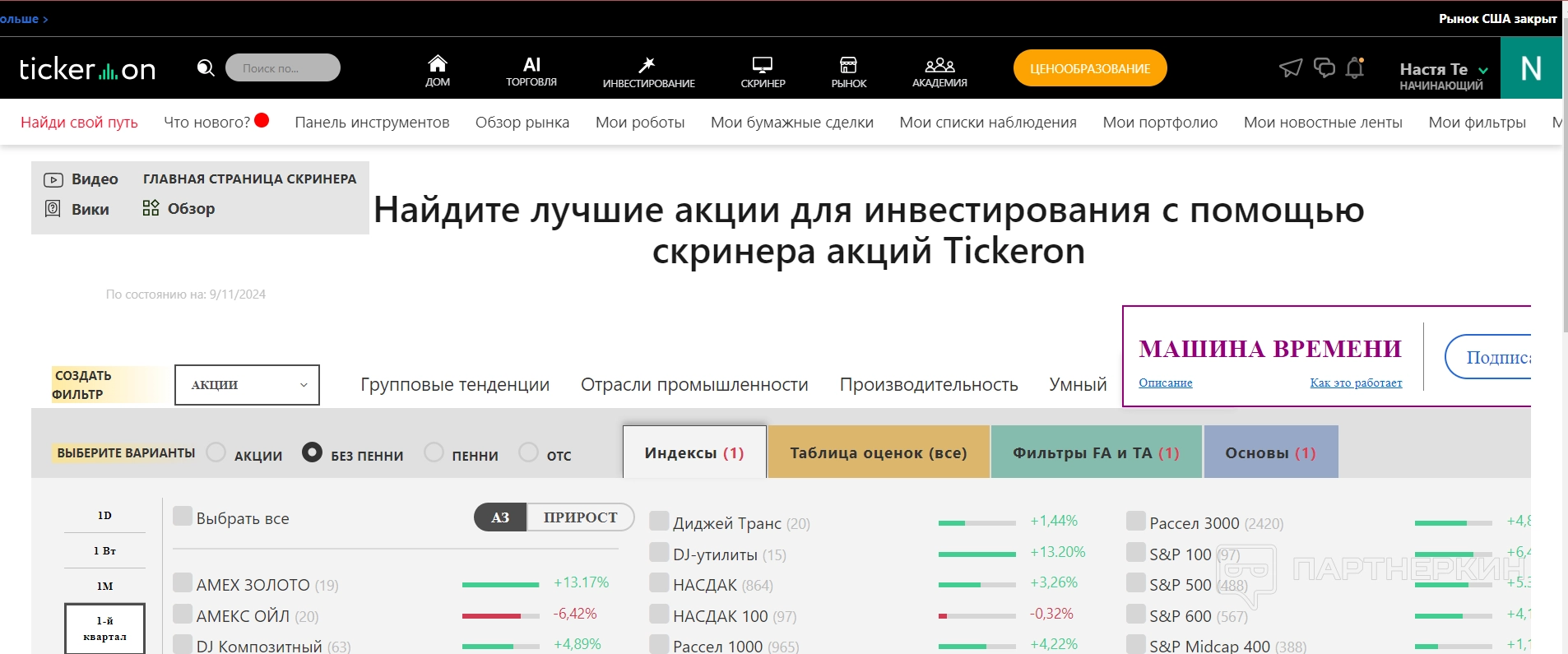Open the notifications bell icon
This screenshot has height=654, width=1568.
[x=1355, y=67]
